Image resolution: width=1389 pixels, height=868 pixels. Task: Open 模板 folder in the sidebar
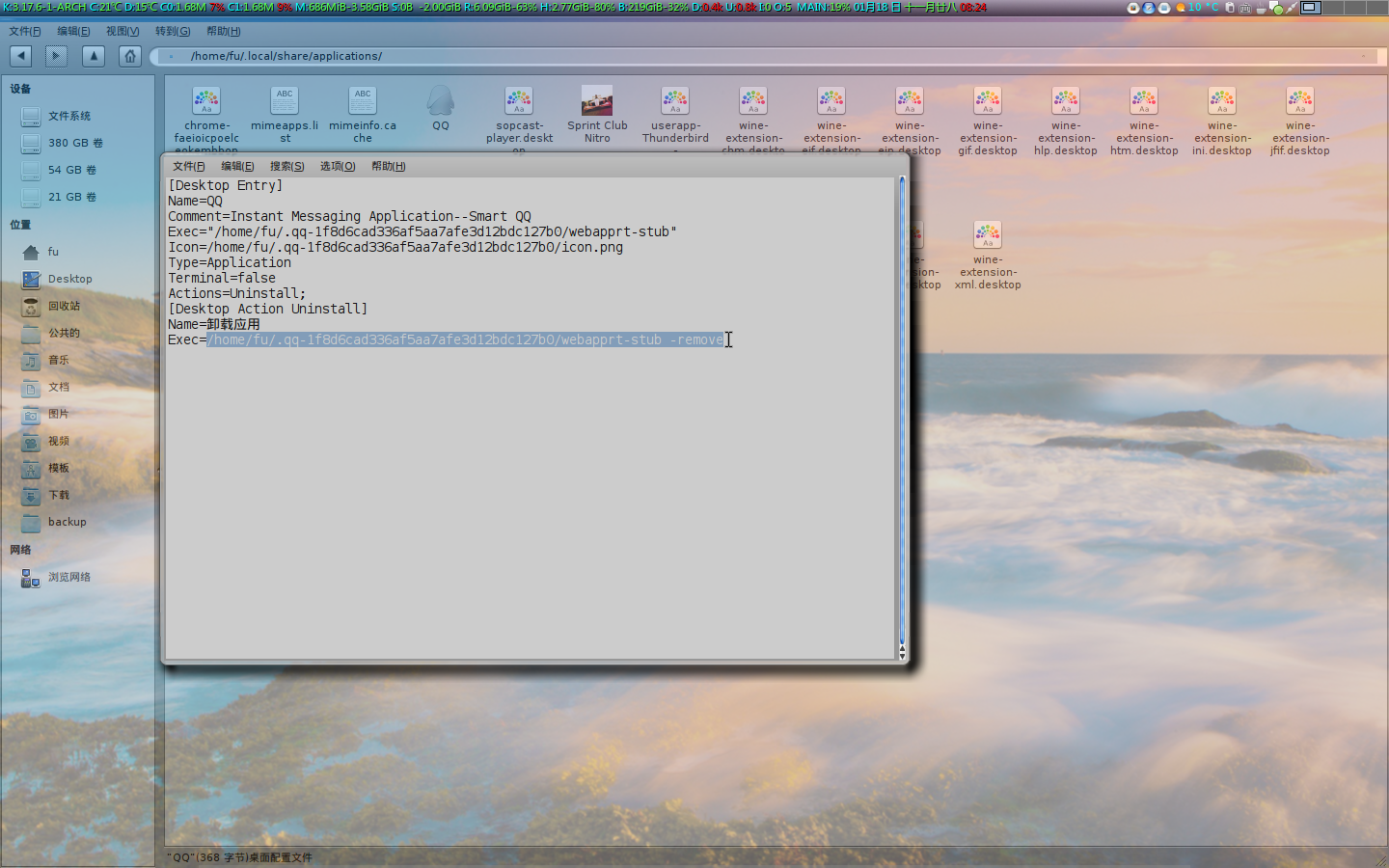click(x=77, y=468)
